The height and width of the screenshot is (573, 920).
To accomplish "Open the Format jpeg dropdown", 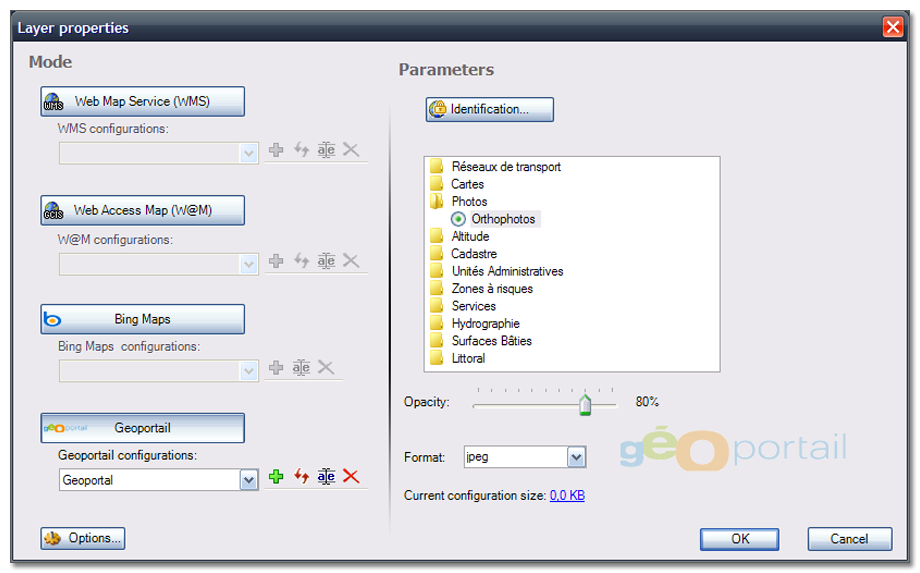I will [576, 457].
